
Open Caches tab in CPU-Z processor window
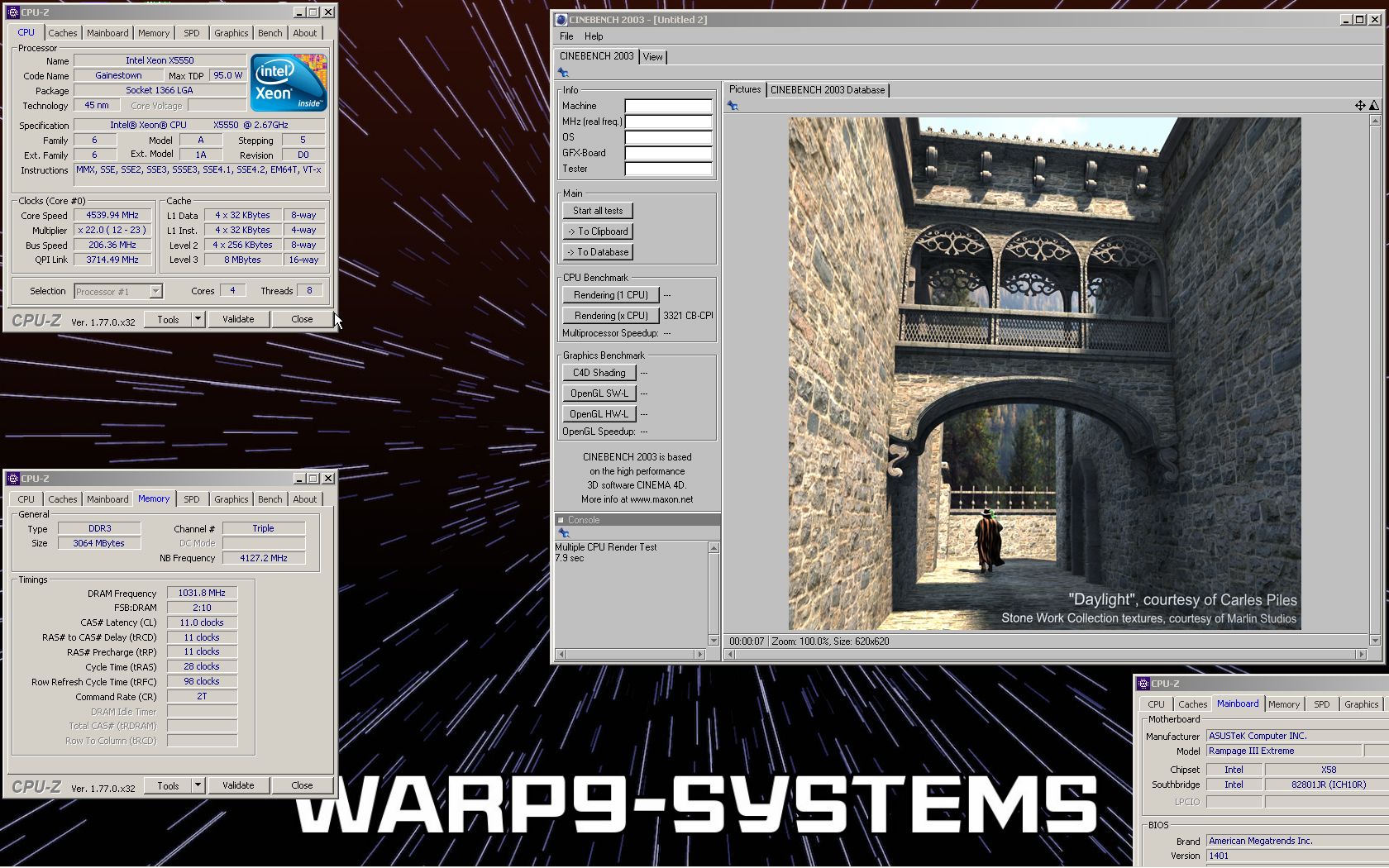pyautogui.click(x=62, y=33)
